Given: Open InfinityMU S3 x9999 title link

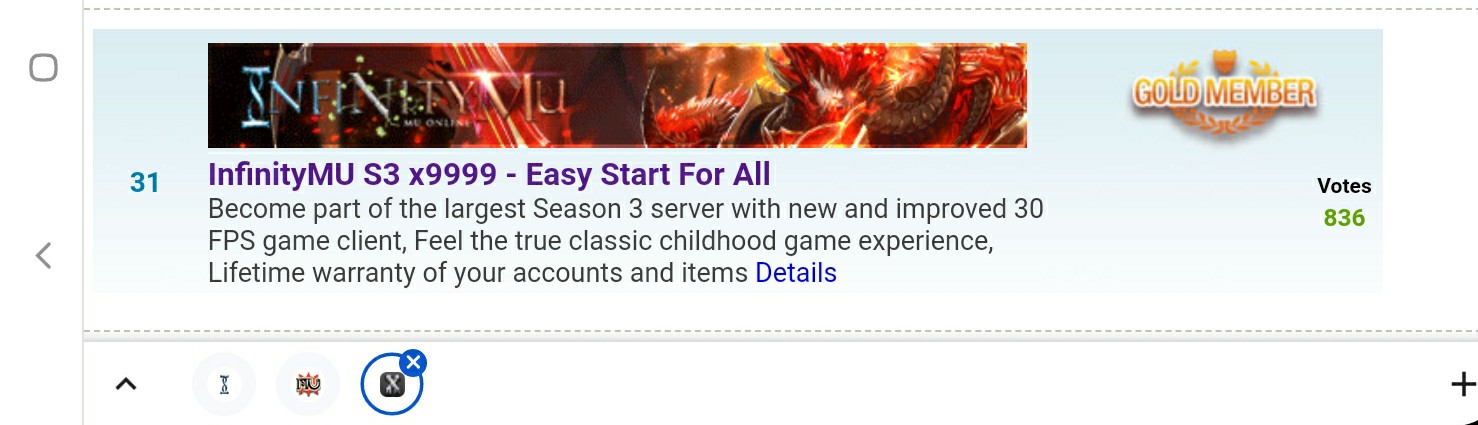Looking at the screenshot, I should (489, 174).
